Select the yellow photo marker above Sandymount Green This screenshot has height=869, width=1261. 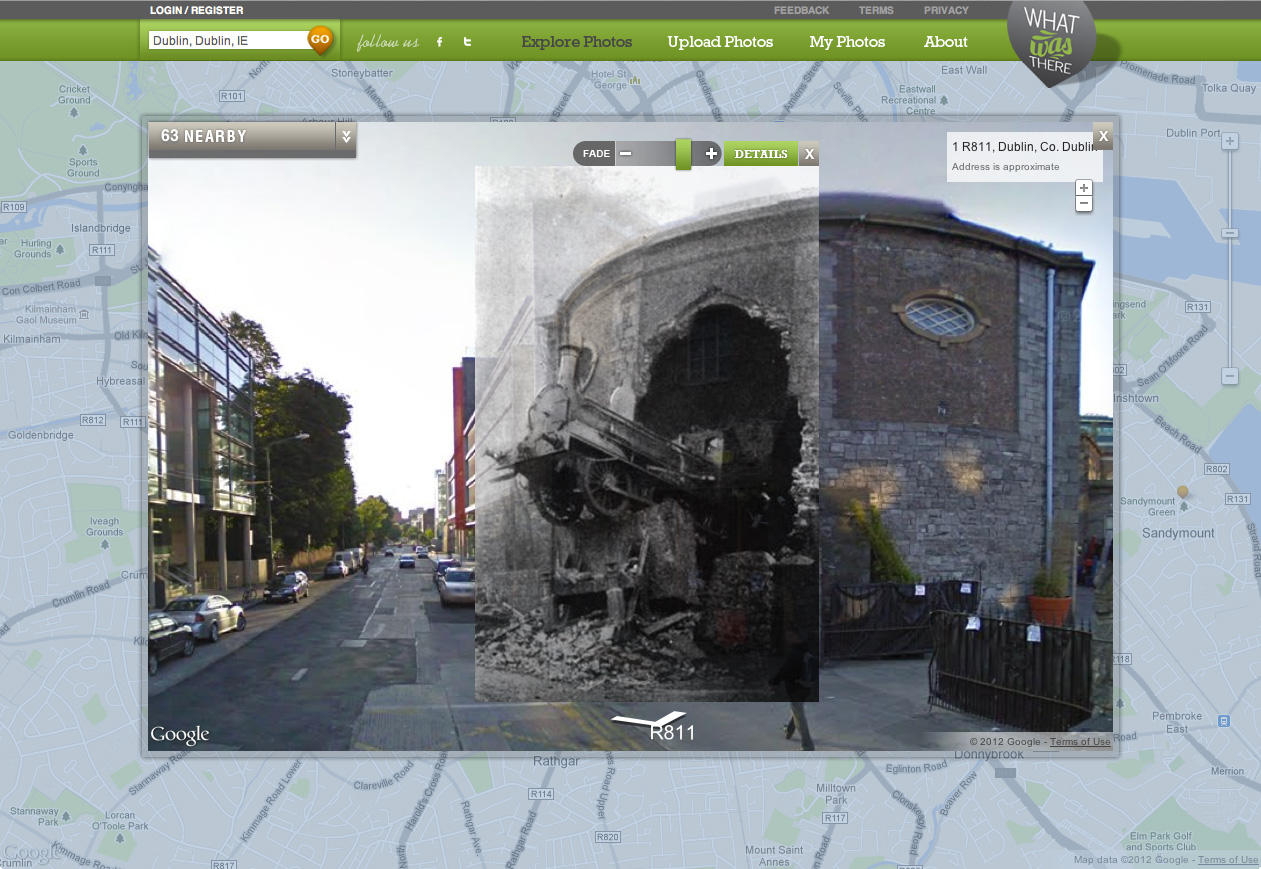coord(1183,492)
